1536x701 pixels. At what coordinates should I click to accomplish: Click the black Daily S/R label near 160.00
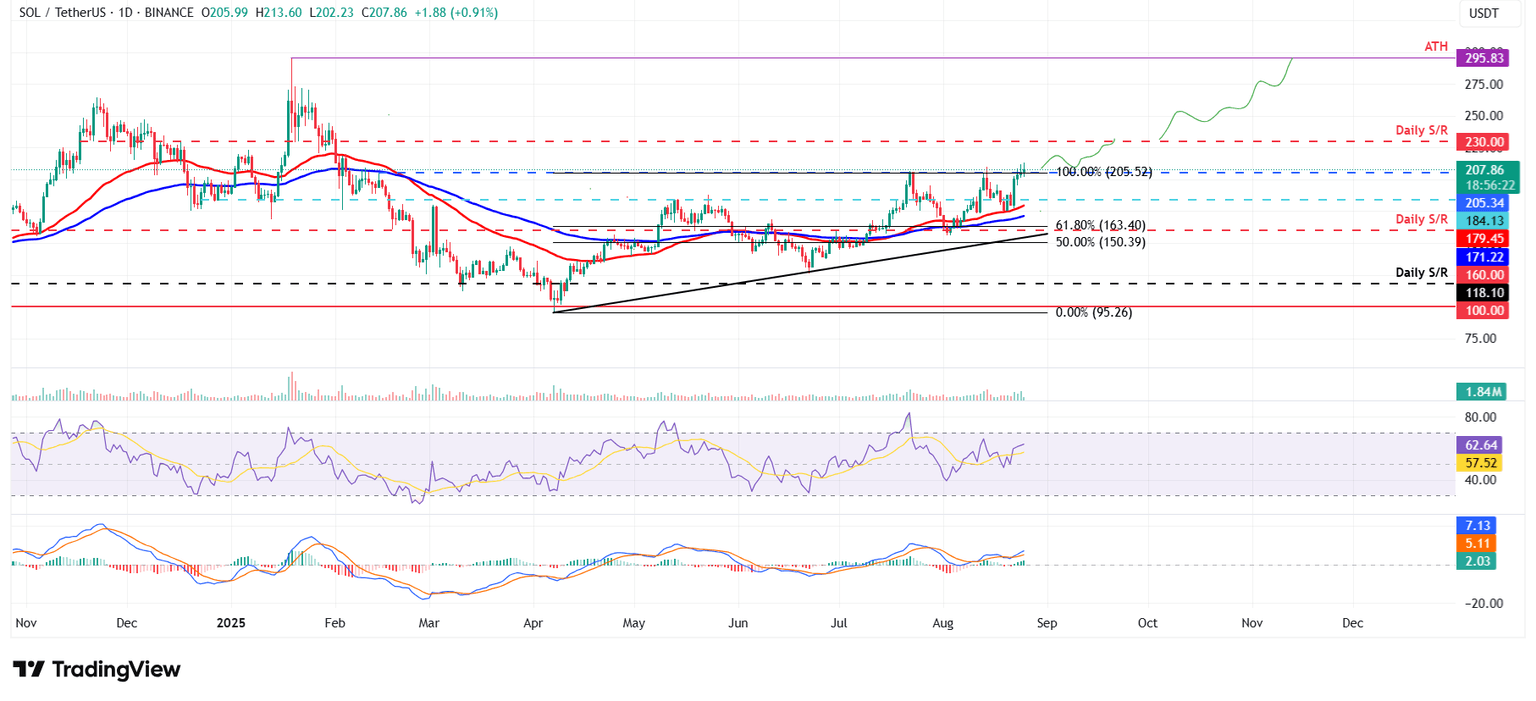[1421, 272]
